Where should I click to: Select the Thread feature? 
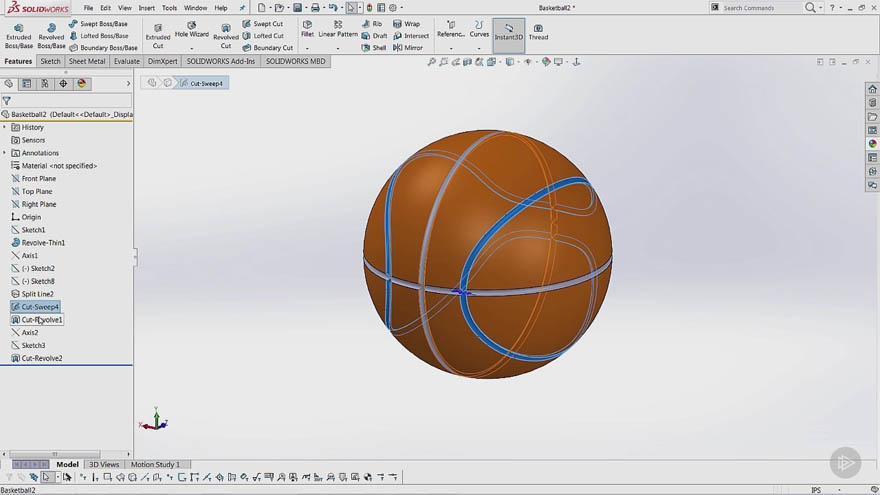pyautogui.click(x=538, y=33)
